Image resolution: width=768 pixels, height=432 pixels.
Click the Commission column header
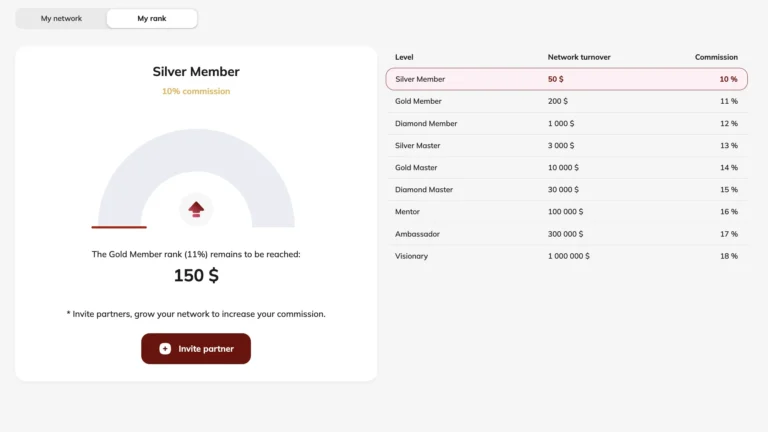[716, 57]
